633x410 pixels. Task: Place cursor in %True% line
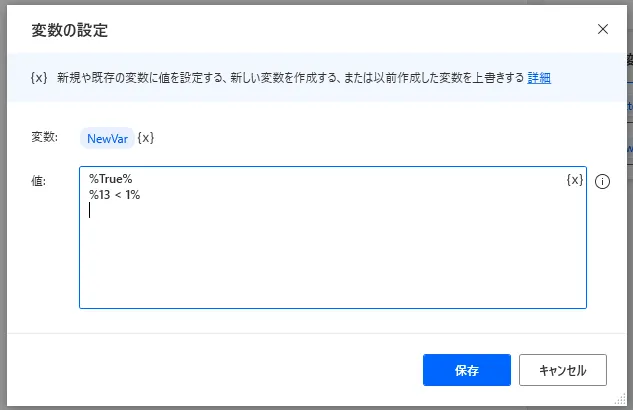pyautogui.click(x=111, y=179)
